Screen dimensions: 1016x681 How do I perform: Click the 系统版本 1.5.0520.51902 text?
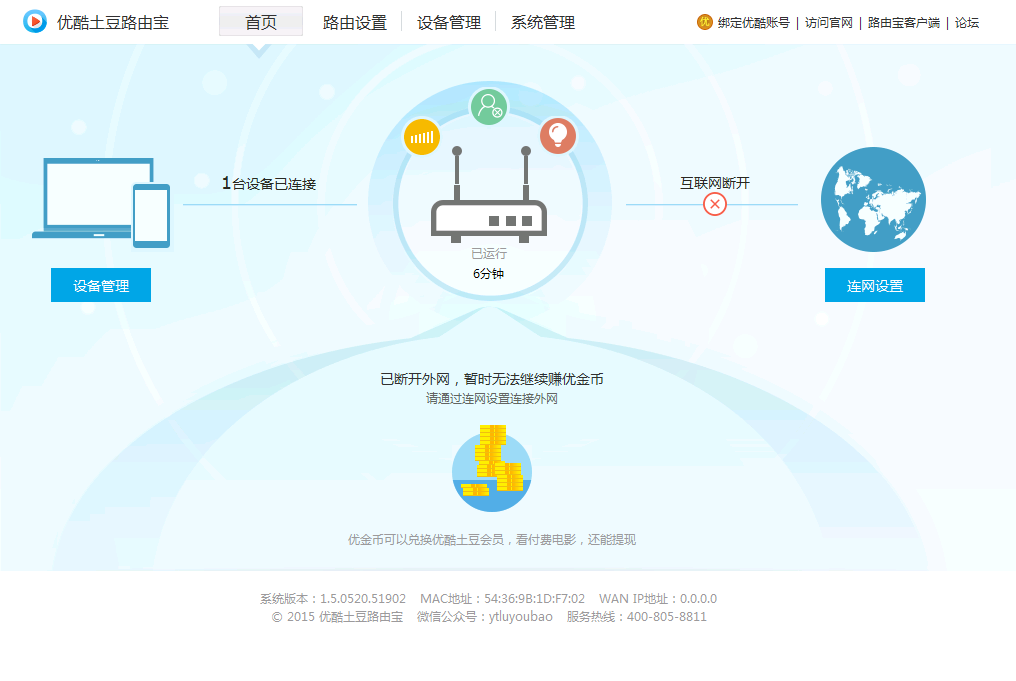click(333, 599)
